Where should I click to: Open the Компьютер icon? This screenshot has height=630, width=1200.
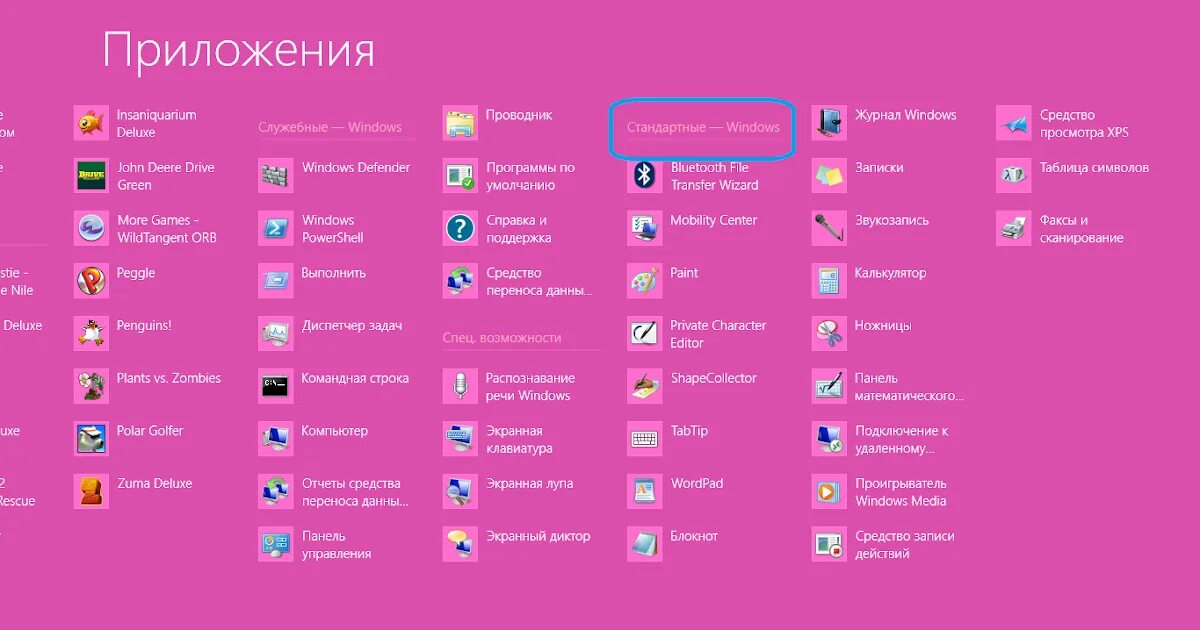pyautogui.click(x=276, y=439)
